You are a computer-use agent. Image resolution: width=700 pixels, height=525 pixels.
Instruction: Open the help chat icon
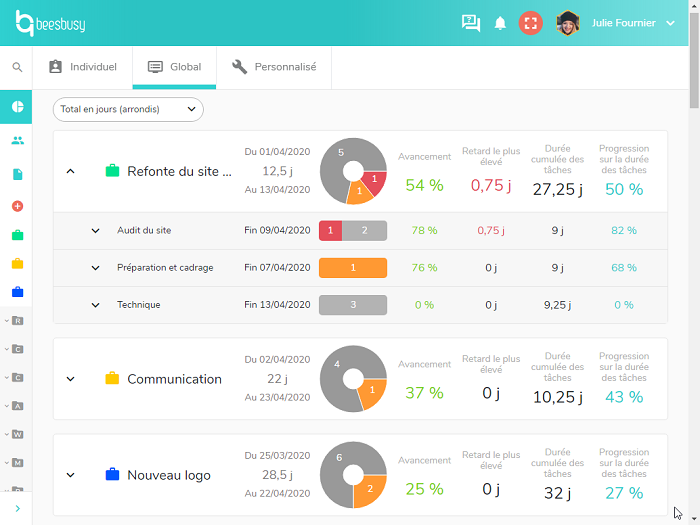click(x=471, y=23)
